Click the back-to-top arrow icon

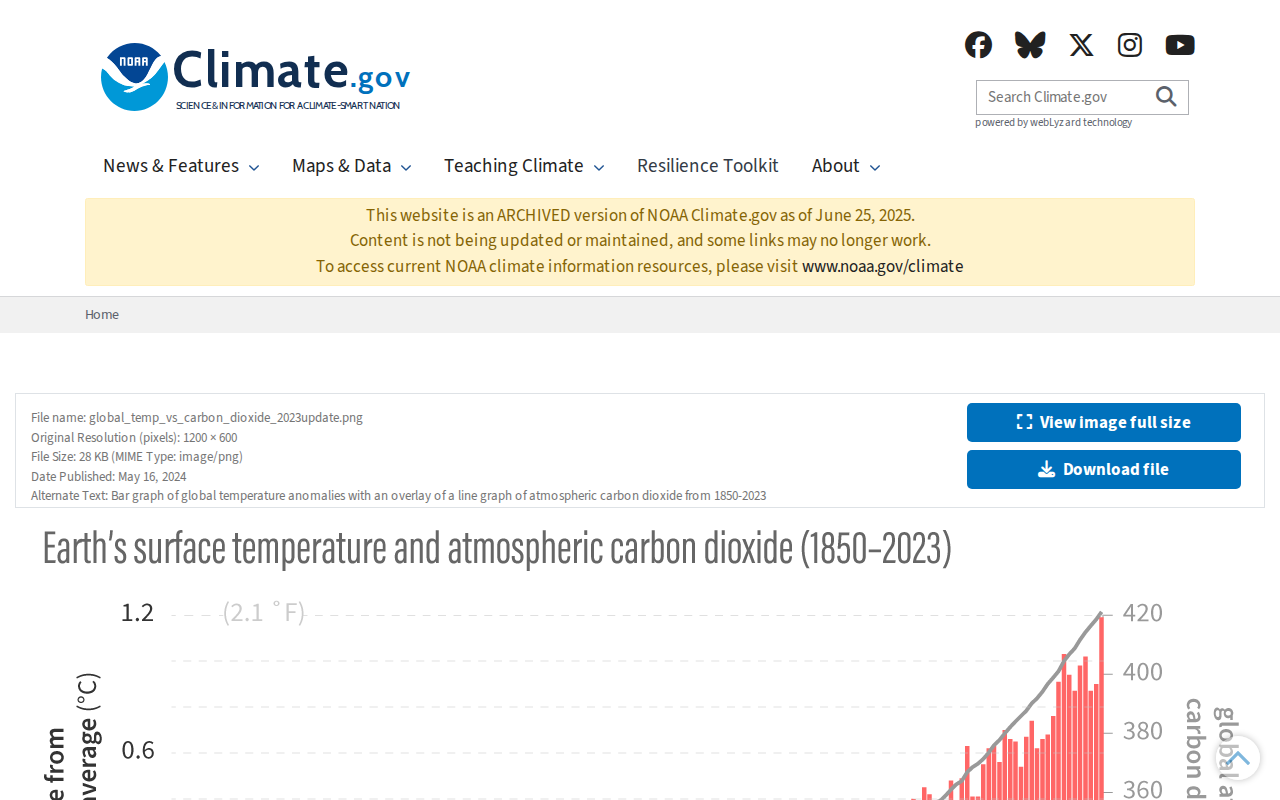[1238, 758]
